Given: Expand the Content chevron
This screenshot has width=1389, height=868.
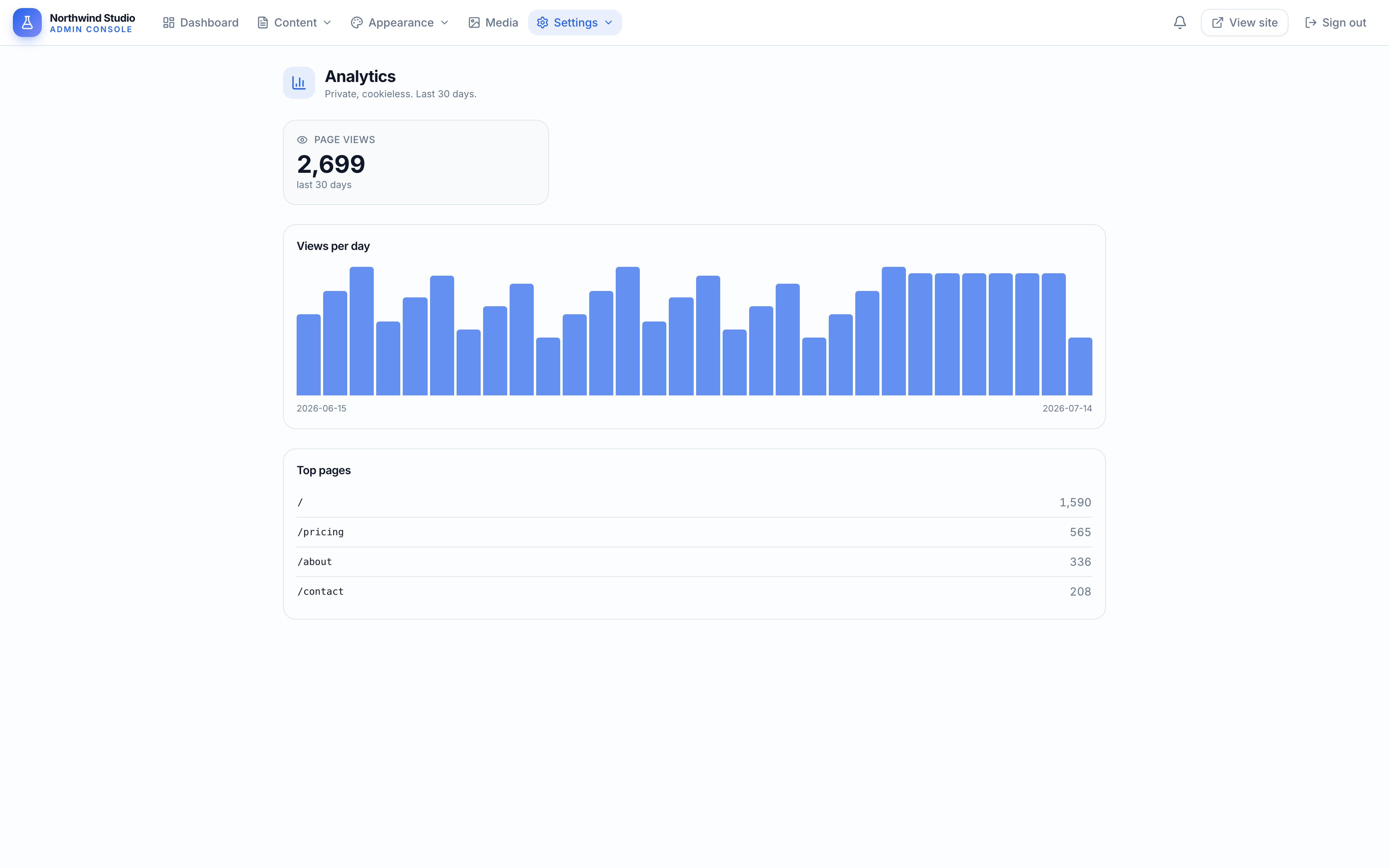Looking at the screenshot, I should (327, 23).
